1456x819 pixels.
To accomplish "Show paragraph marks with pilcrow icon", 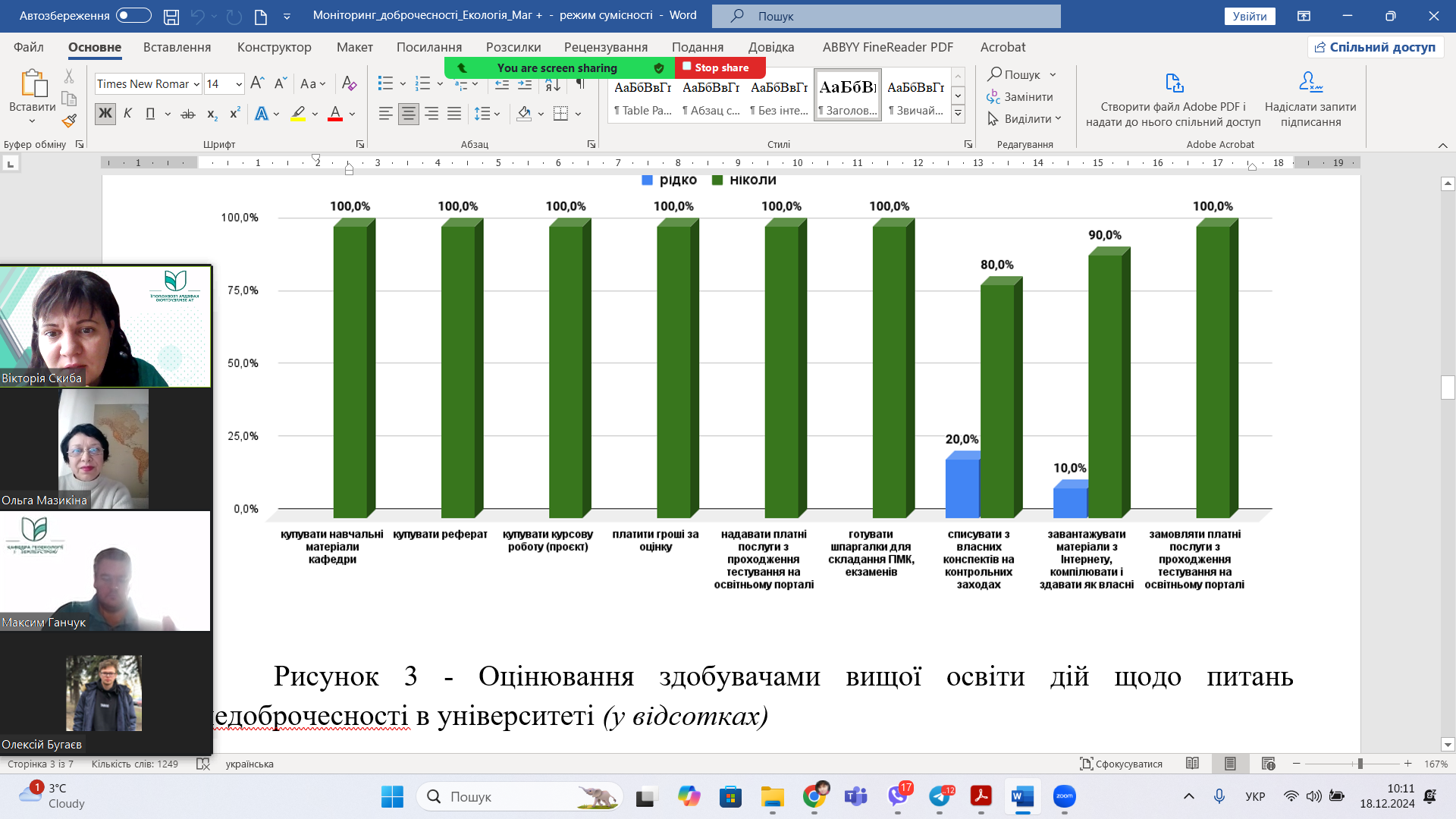I will pyautogui.click(x=580, y=83).
